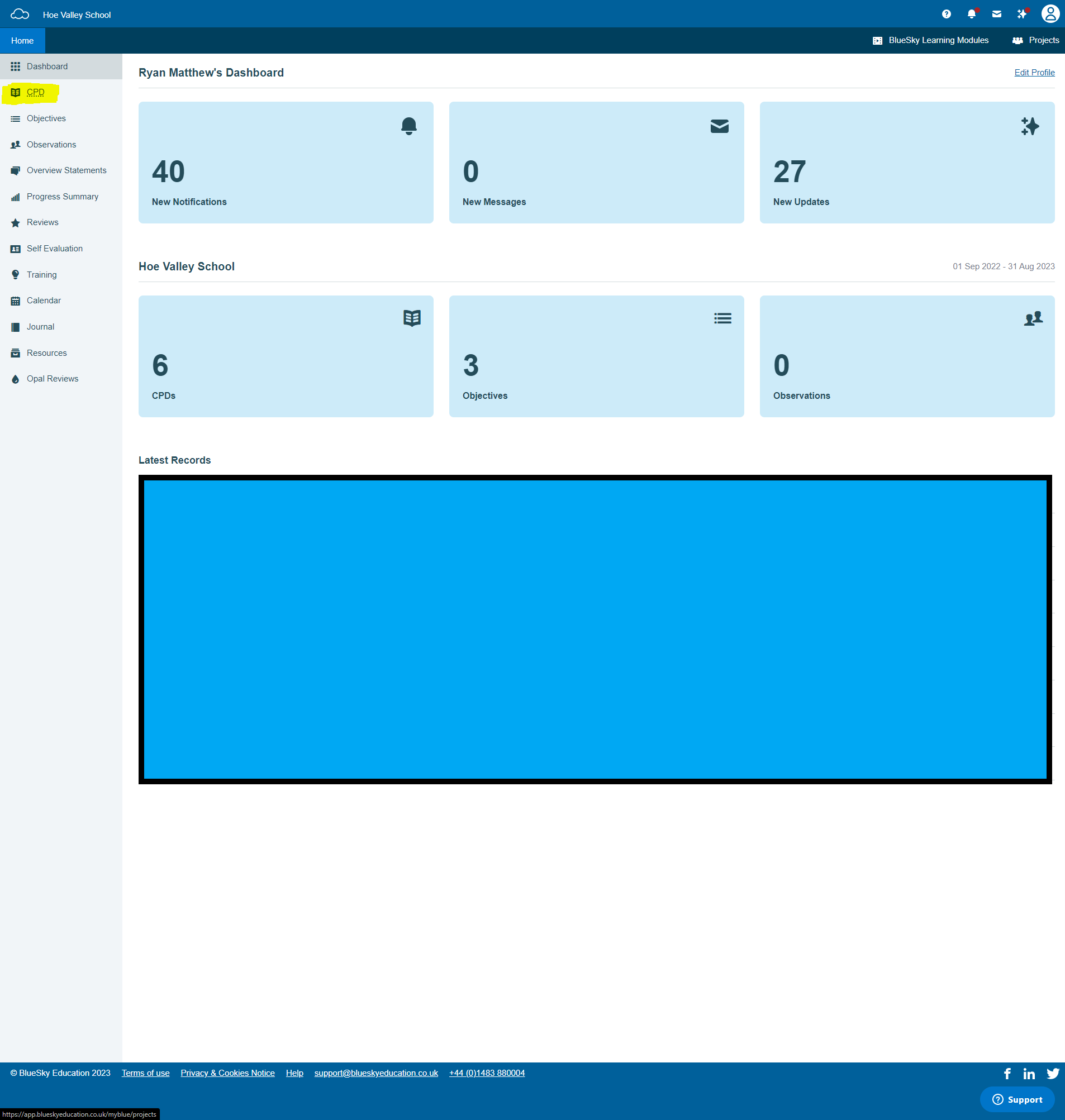Click the Journal book icon

(x=15, y=327)
